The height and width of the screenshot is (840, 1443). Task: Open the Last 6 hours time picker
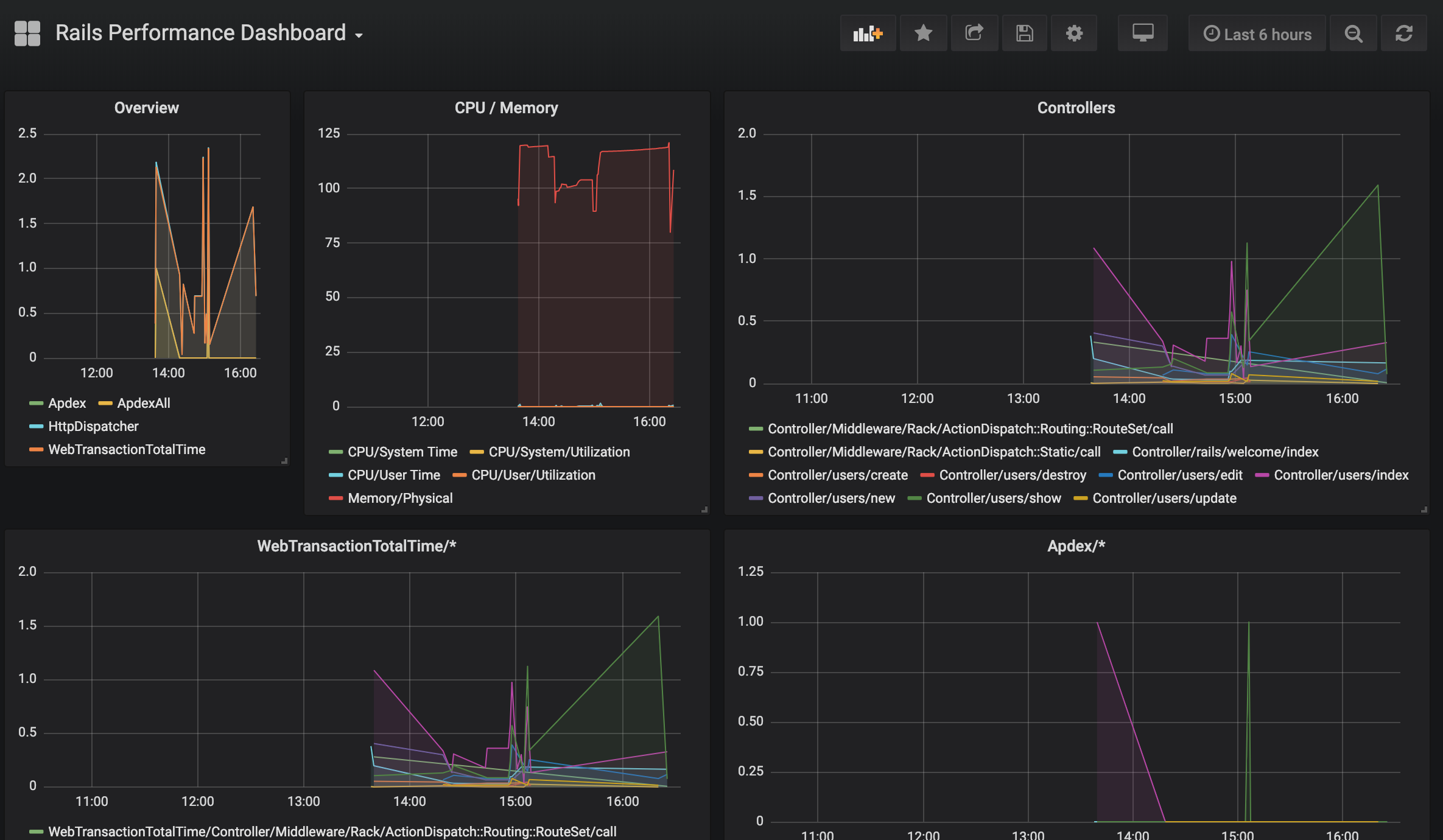tap(1257, 35)
